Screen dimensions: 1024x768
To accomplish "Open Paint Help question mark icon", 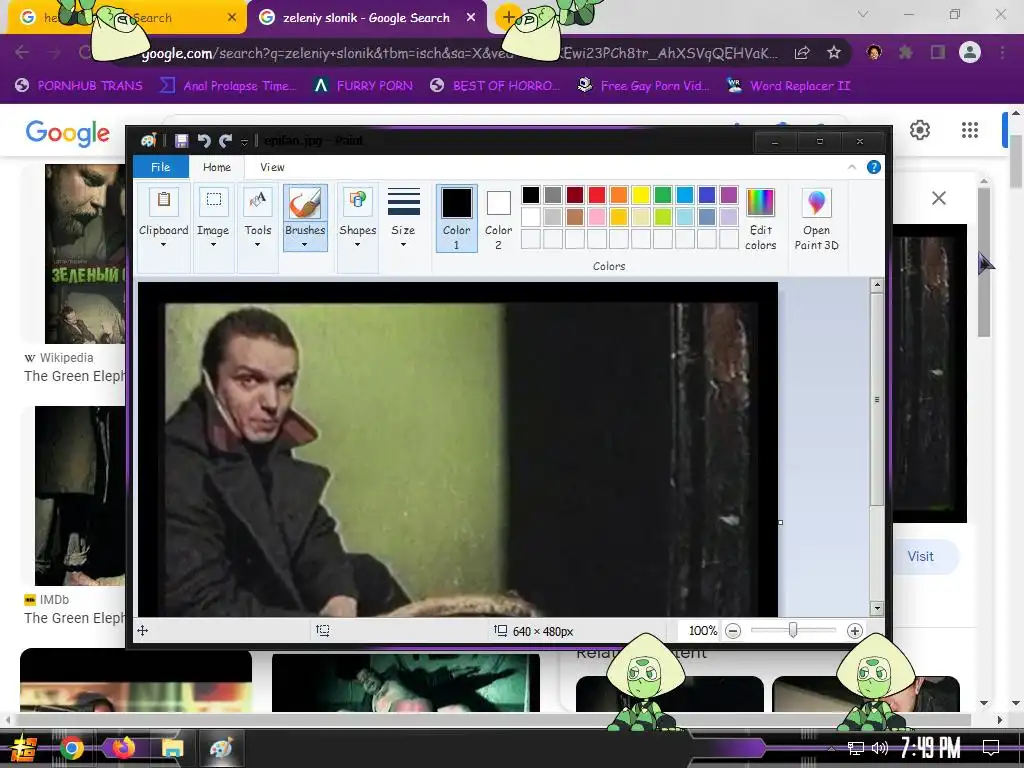I will point(873,167).
